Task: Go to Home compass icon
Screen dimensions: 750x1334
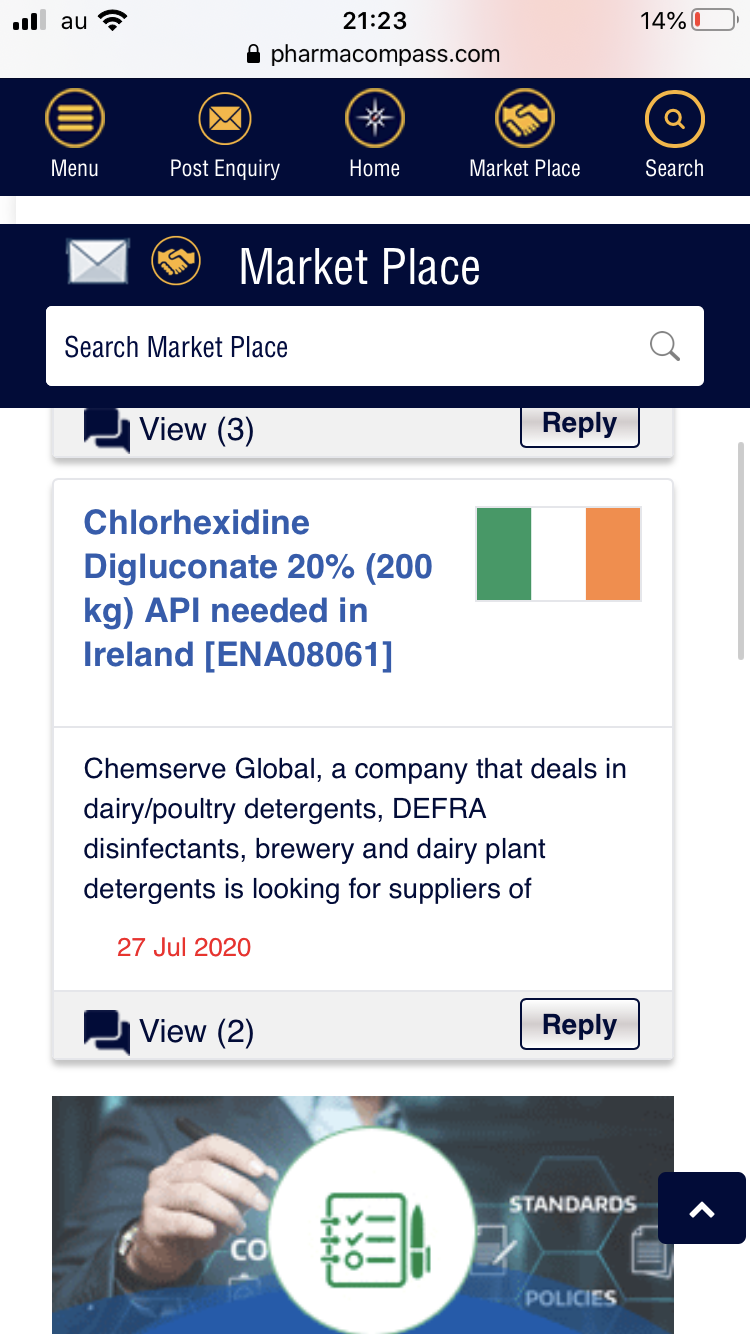Action: (x=375, y=121)
